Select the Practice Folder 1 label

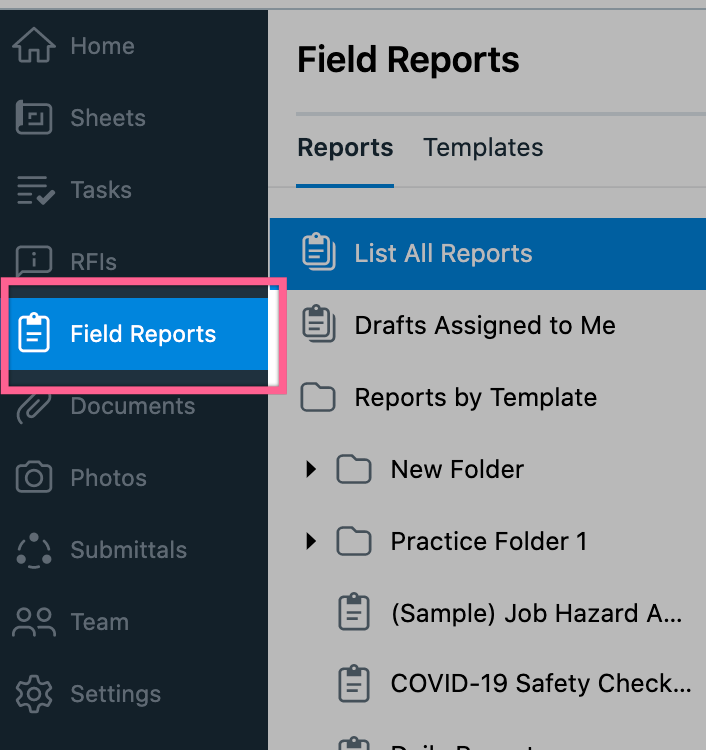click(x=489, y=541)
